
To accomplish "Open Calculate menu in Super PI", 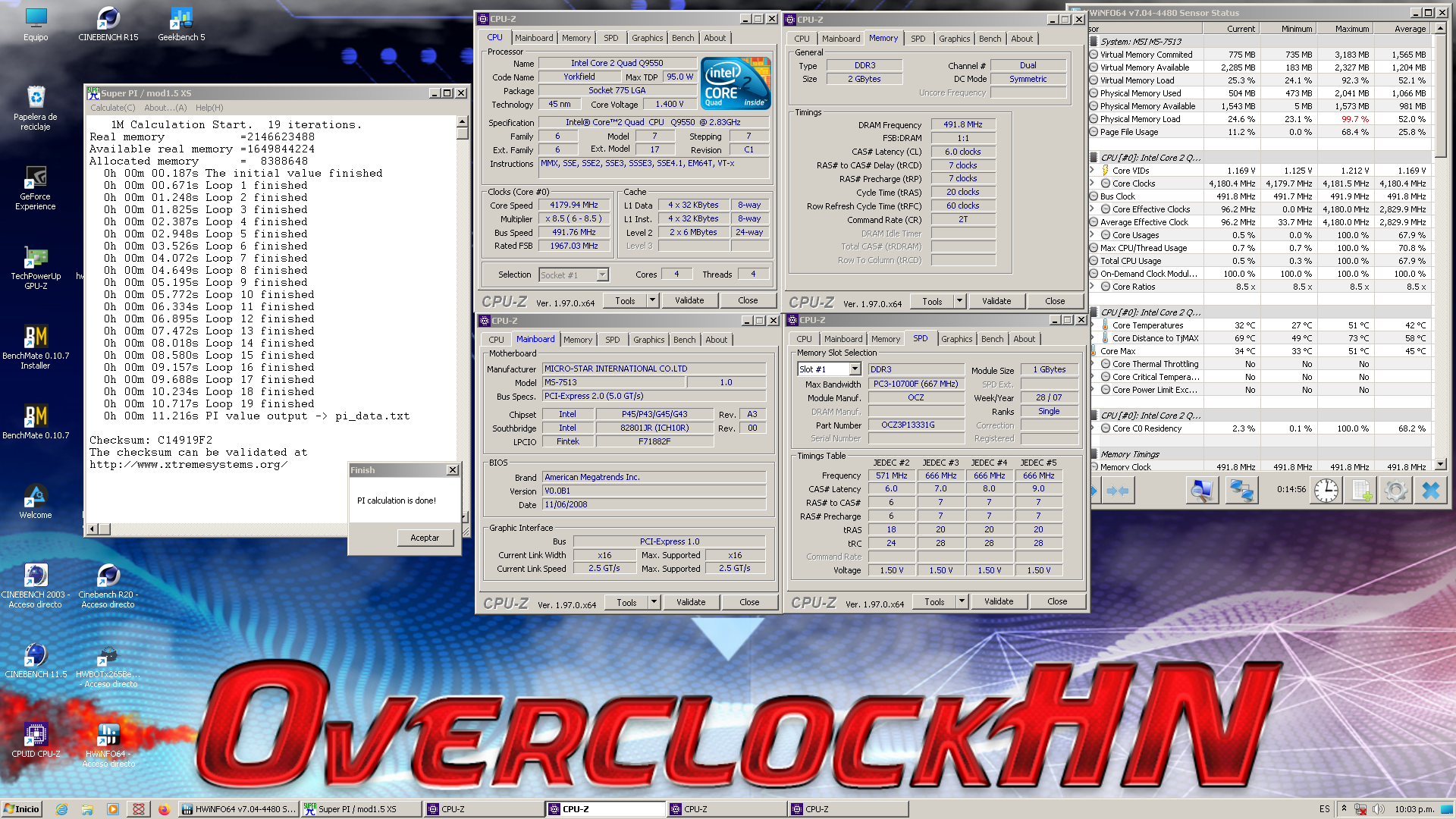I will point(112,108).
